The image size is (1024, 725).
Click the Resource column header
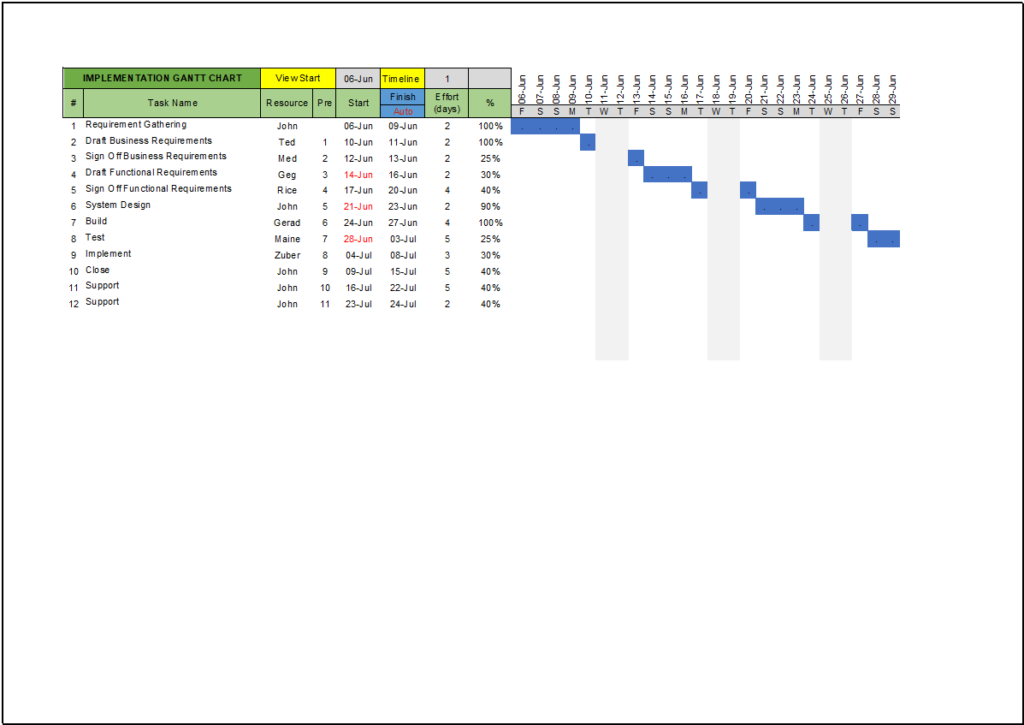point(287,102)
